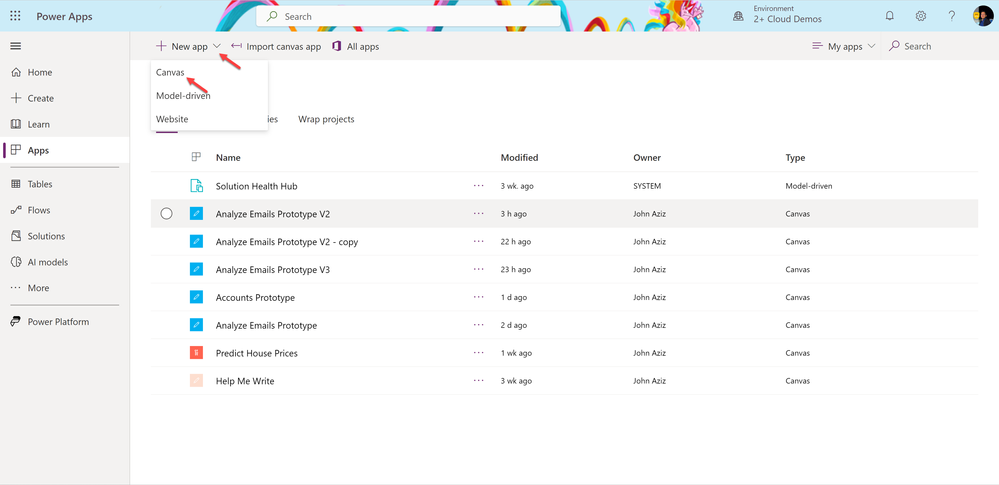Open more options for Analyze Emails Prototype V2 - copy

tap(479, 242)
